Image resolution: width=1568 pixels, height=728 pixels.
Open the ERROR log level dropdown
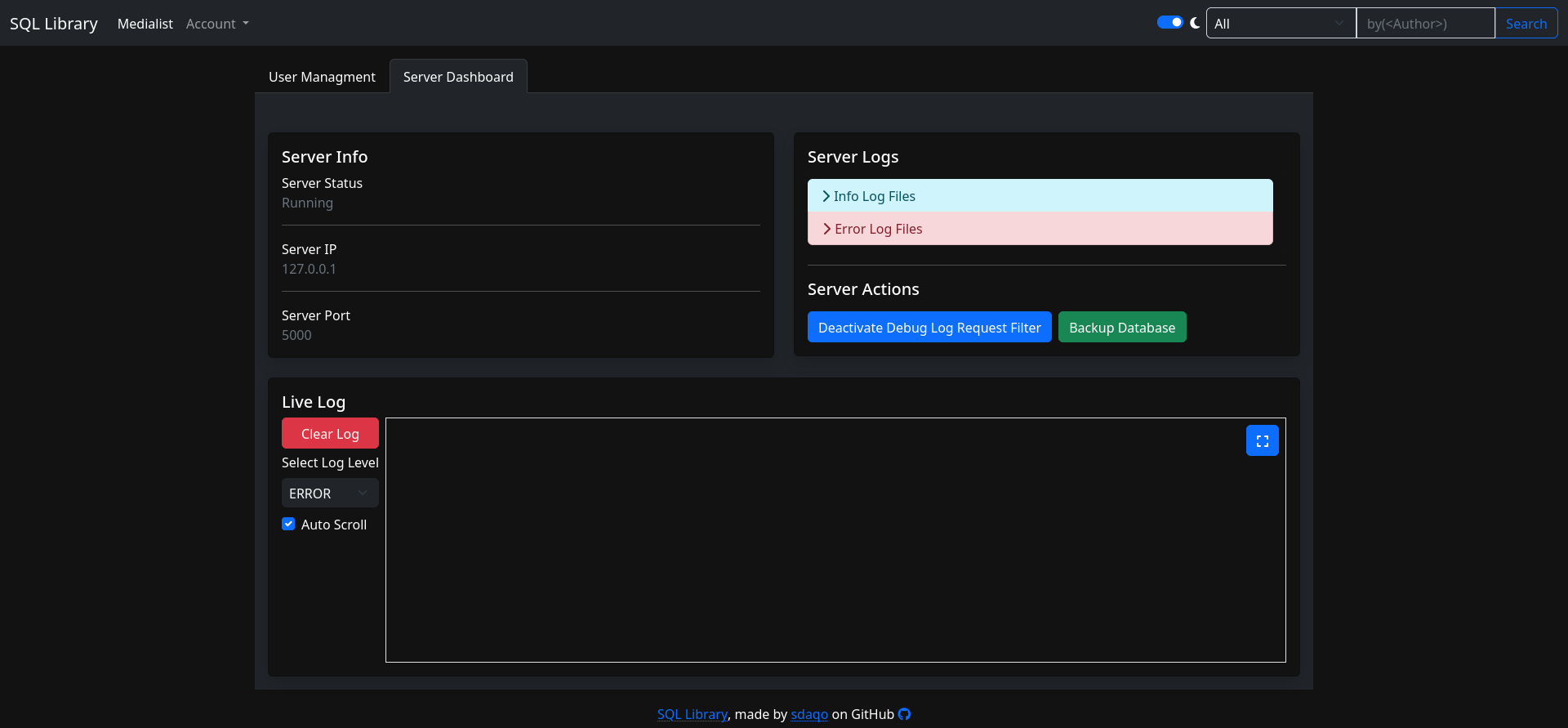pos(330,493)
